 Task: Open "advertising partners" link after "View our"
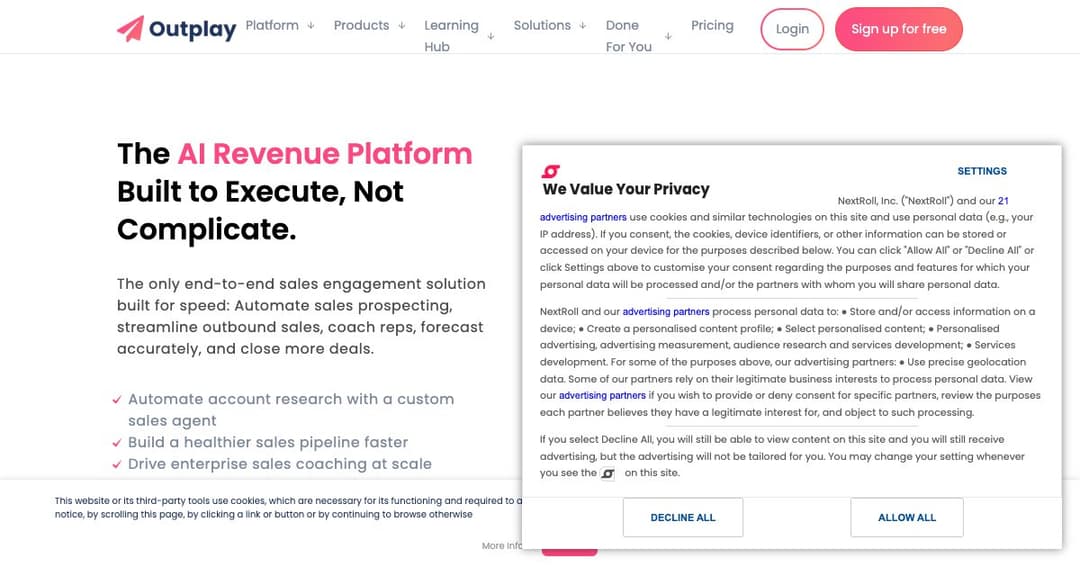602,395
